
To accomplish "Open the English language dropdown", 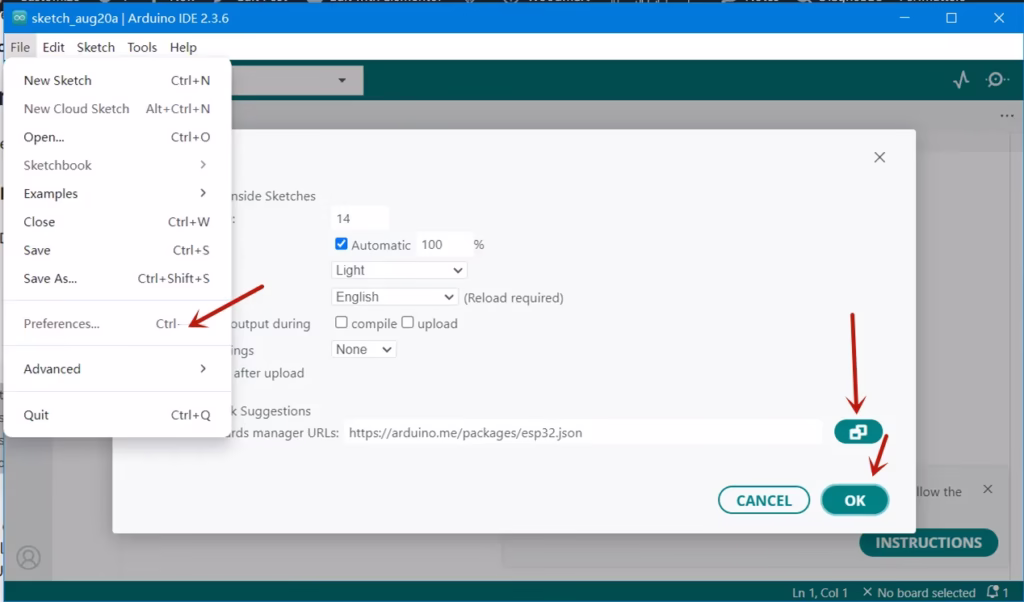I will click(x=394, y=296).
